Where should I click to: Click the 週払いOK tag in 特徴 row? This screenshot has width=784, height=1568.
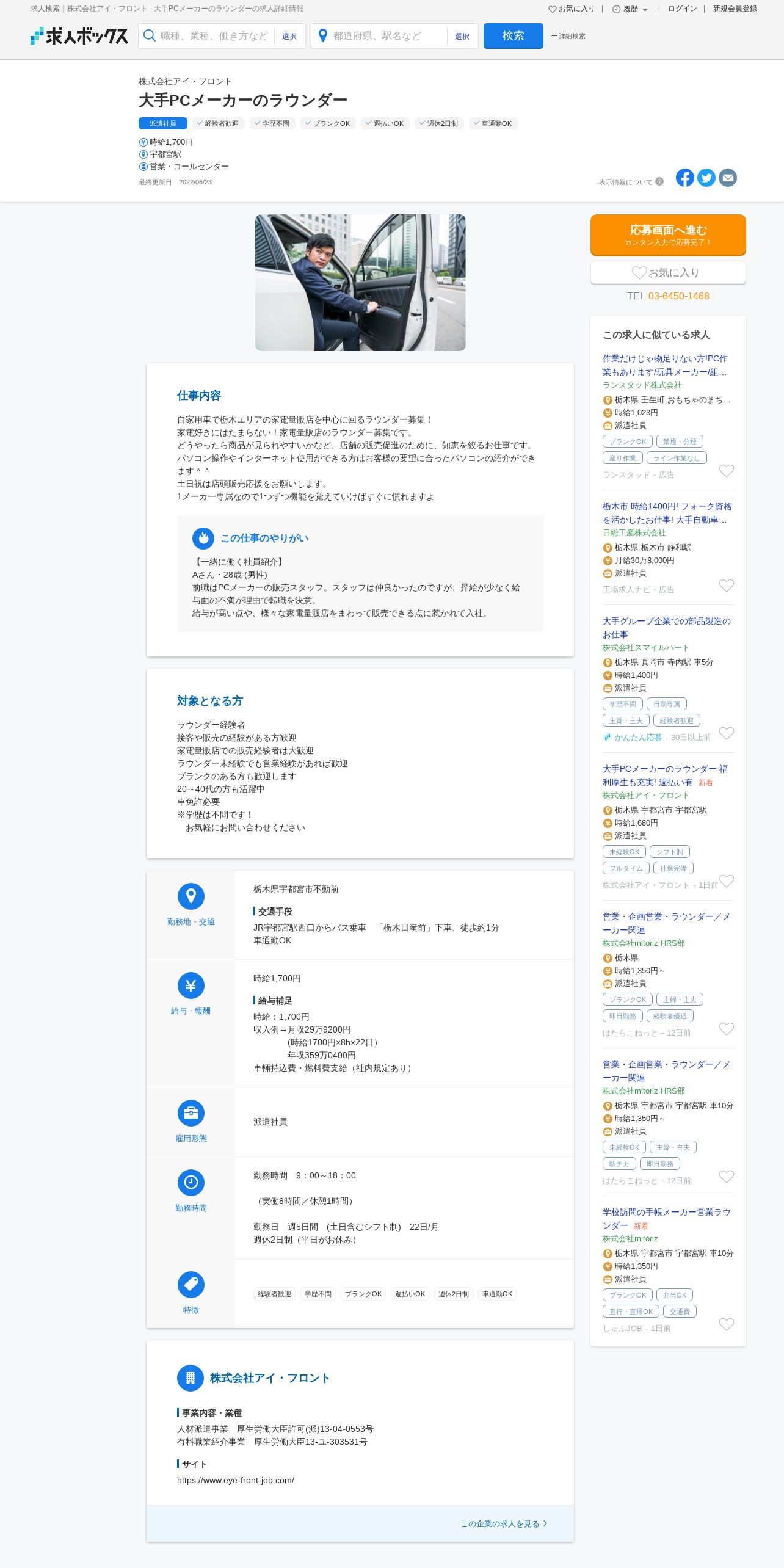410,1294
